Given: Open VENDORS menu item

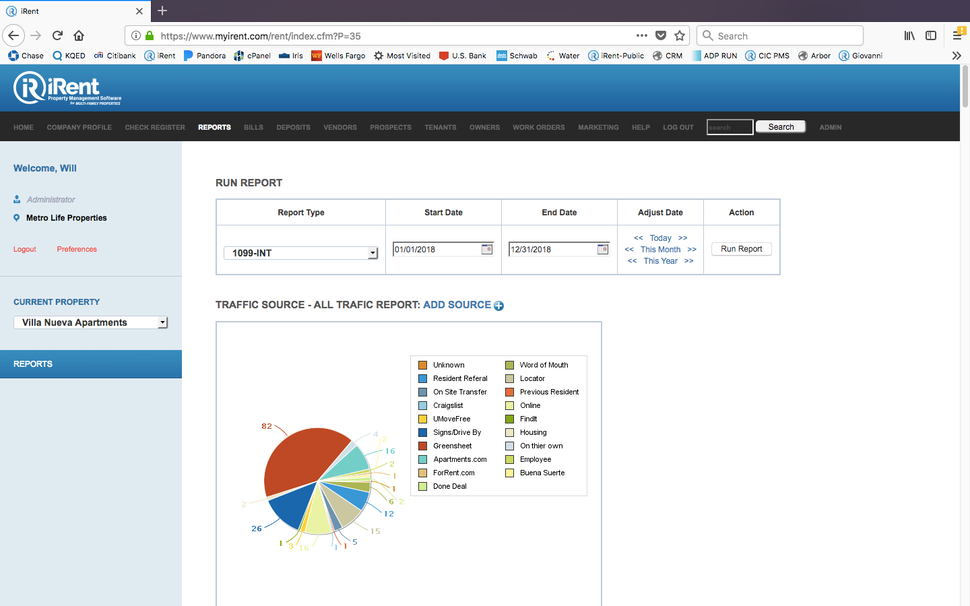Looking at the screenshot, I should [340, 127].
